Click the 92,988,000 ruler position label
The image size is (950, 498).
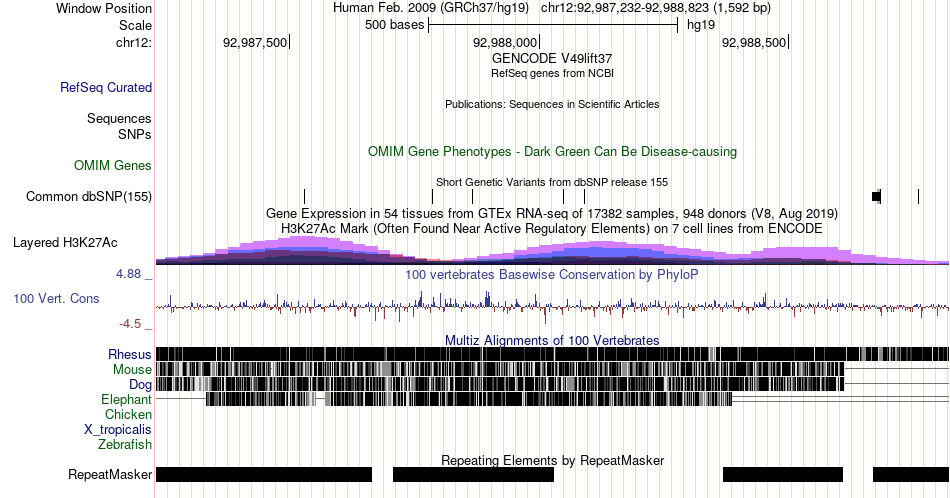(505, 42)
